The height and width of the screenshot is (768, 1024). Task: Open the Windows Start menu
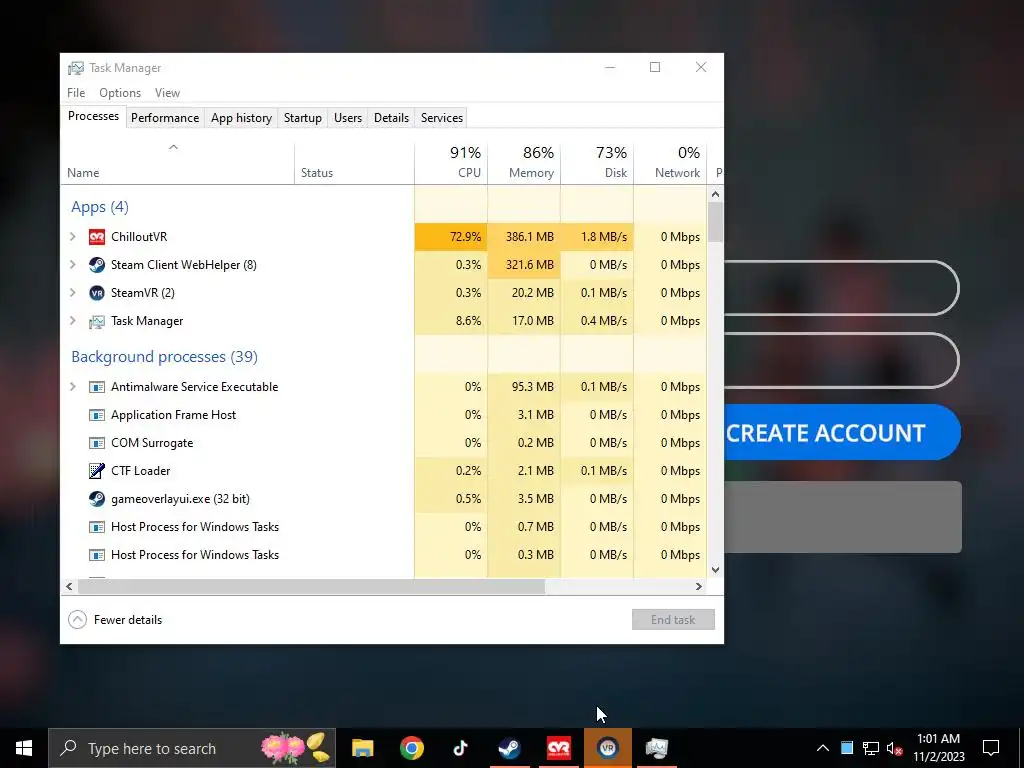point(24,748)
